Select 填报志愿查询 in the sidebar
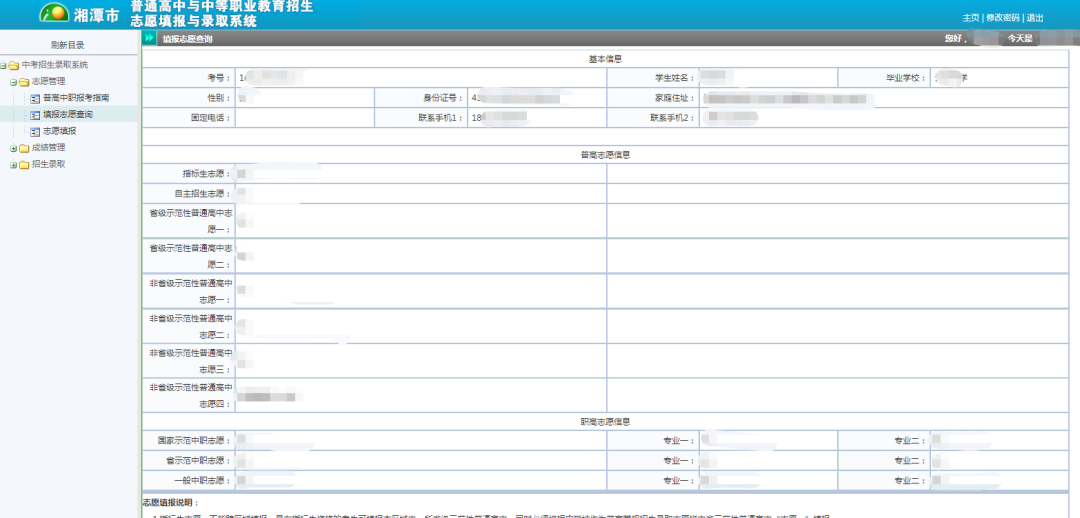The width and height of the screenshot is (1080, 518). tap(68, 114)
